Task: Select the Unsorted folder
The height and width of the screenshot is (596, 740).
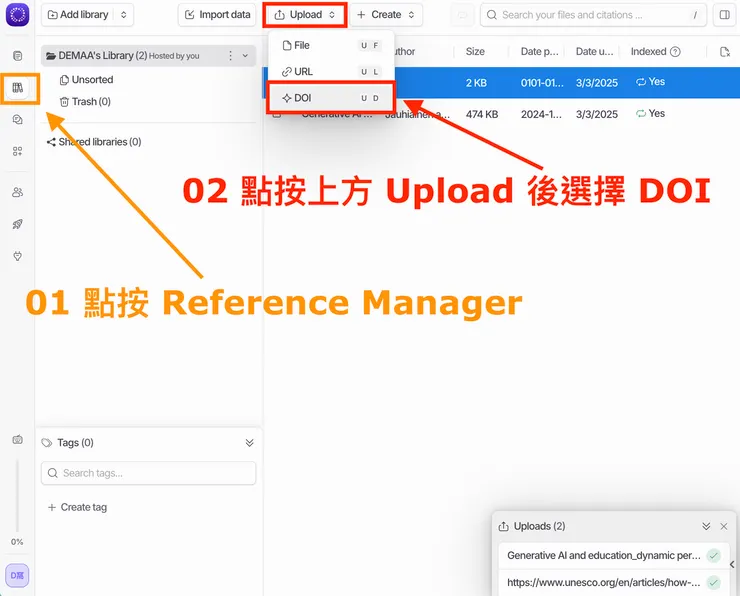Action: (x=86, y=80)
